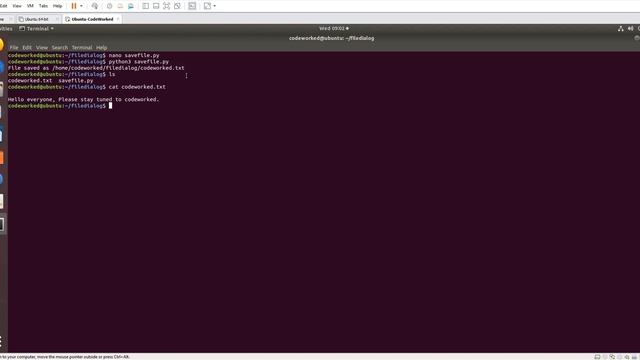Open the VMware View menu
This screenshot has height=360, width=640.
tap(17, 6)
